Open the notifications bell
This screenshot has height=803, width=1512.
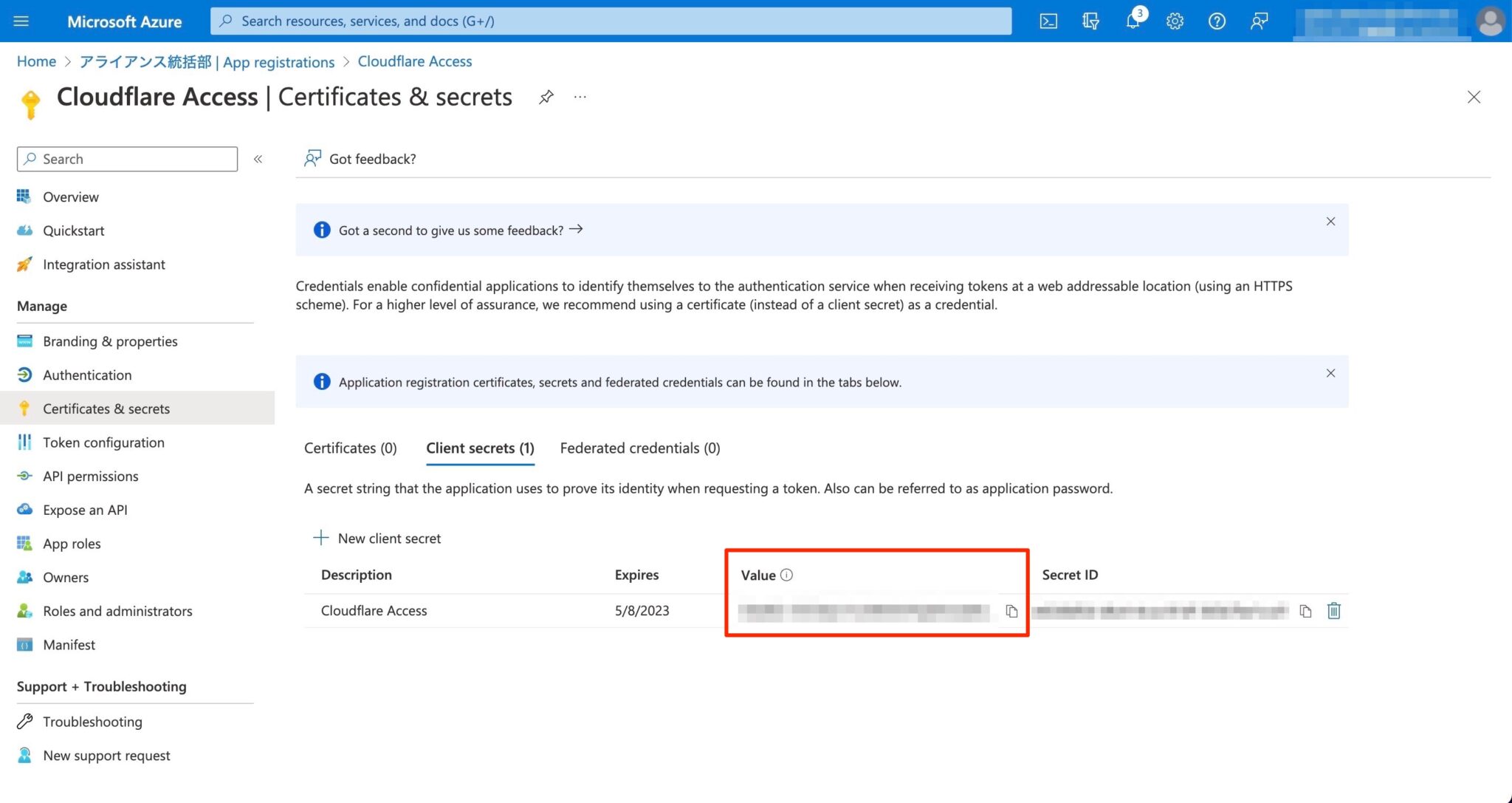pyautogui.click(x=1133, y=21)
